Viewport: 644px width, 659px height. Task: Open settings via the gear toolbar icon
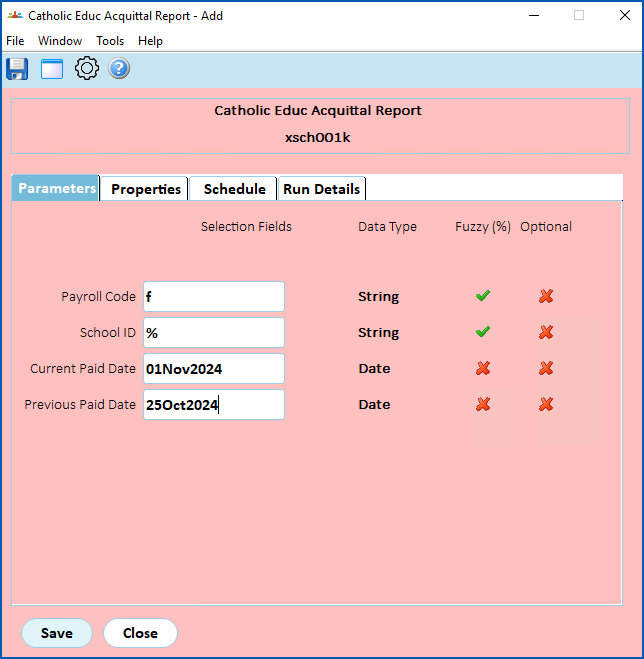87,69
